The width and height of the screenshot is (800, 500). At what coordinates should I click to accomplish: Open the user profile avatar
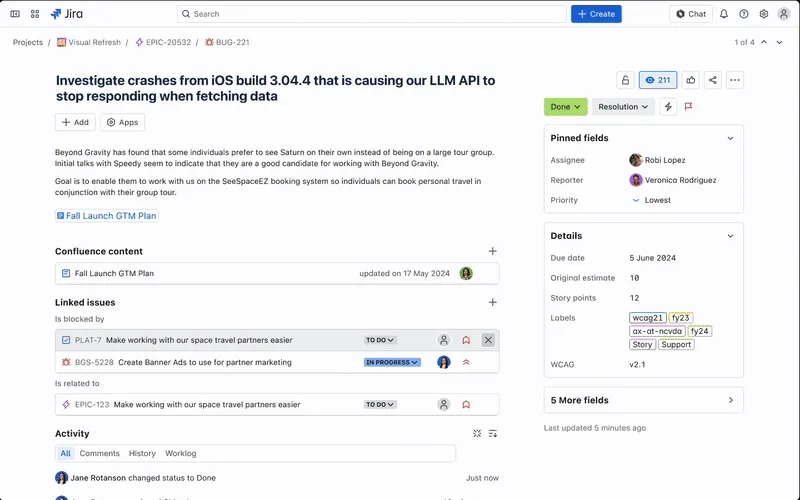784,14
